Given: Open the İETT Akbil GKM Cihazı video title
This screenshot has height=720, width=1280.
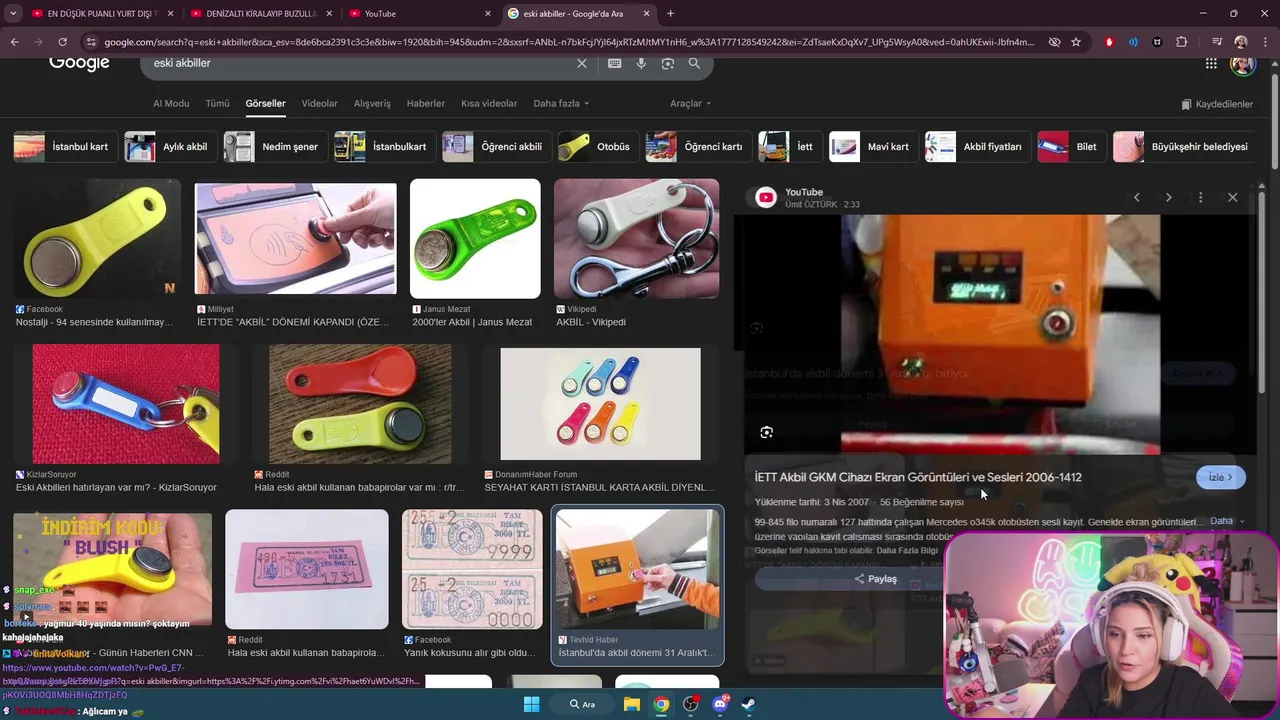Looking at the screenshot, I should (918, 477).
